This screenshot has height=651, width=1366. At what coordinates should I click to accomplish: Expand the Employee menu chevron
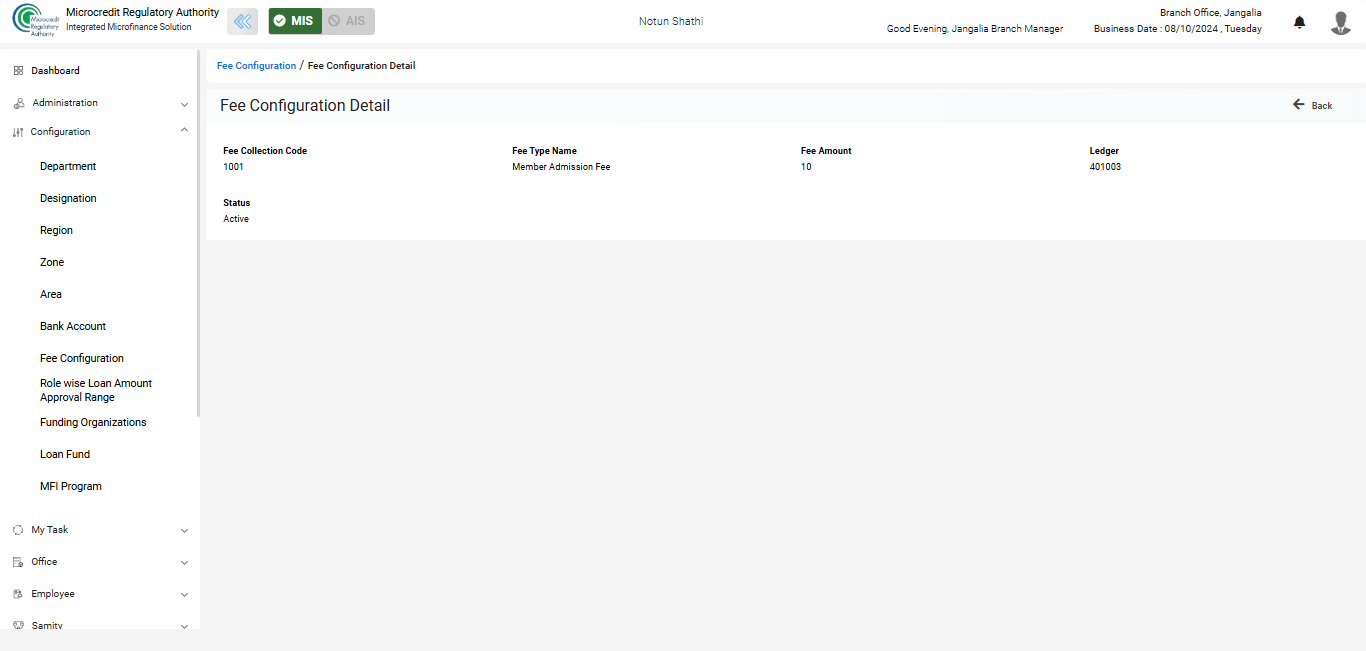[184, 595]
